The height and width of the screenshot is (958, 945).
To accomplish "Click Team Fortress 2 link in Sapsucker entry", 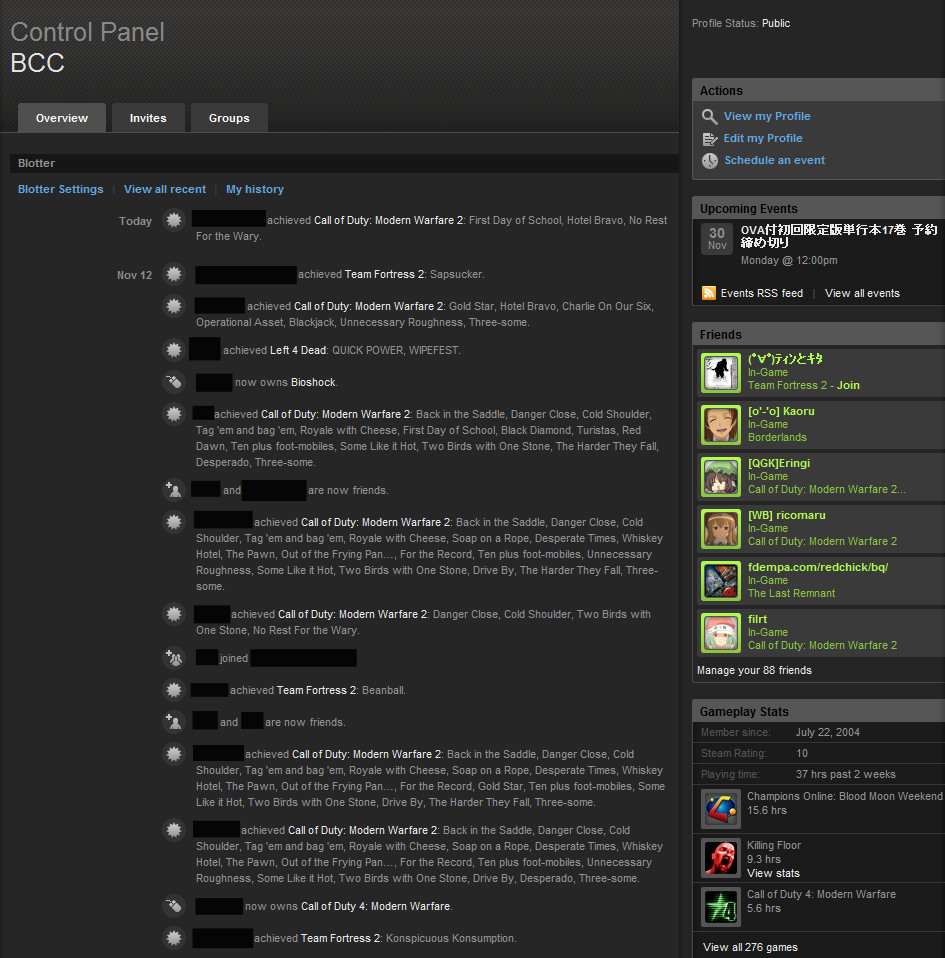I will pyautogui.click(x=384, y=274).
